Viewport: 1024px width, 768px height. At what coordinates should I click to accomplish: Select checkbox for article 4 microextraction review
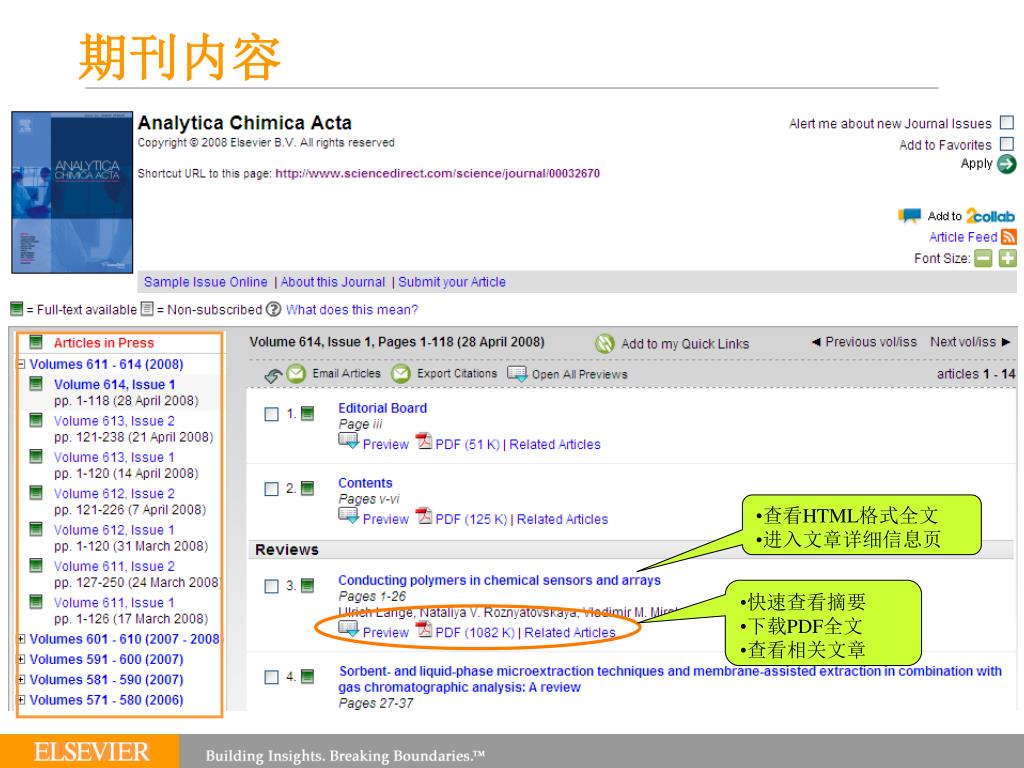(272, 677)
